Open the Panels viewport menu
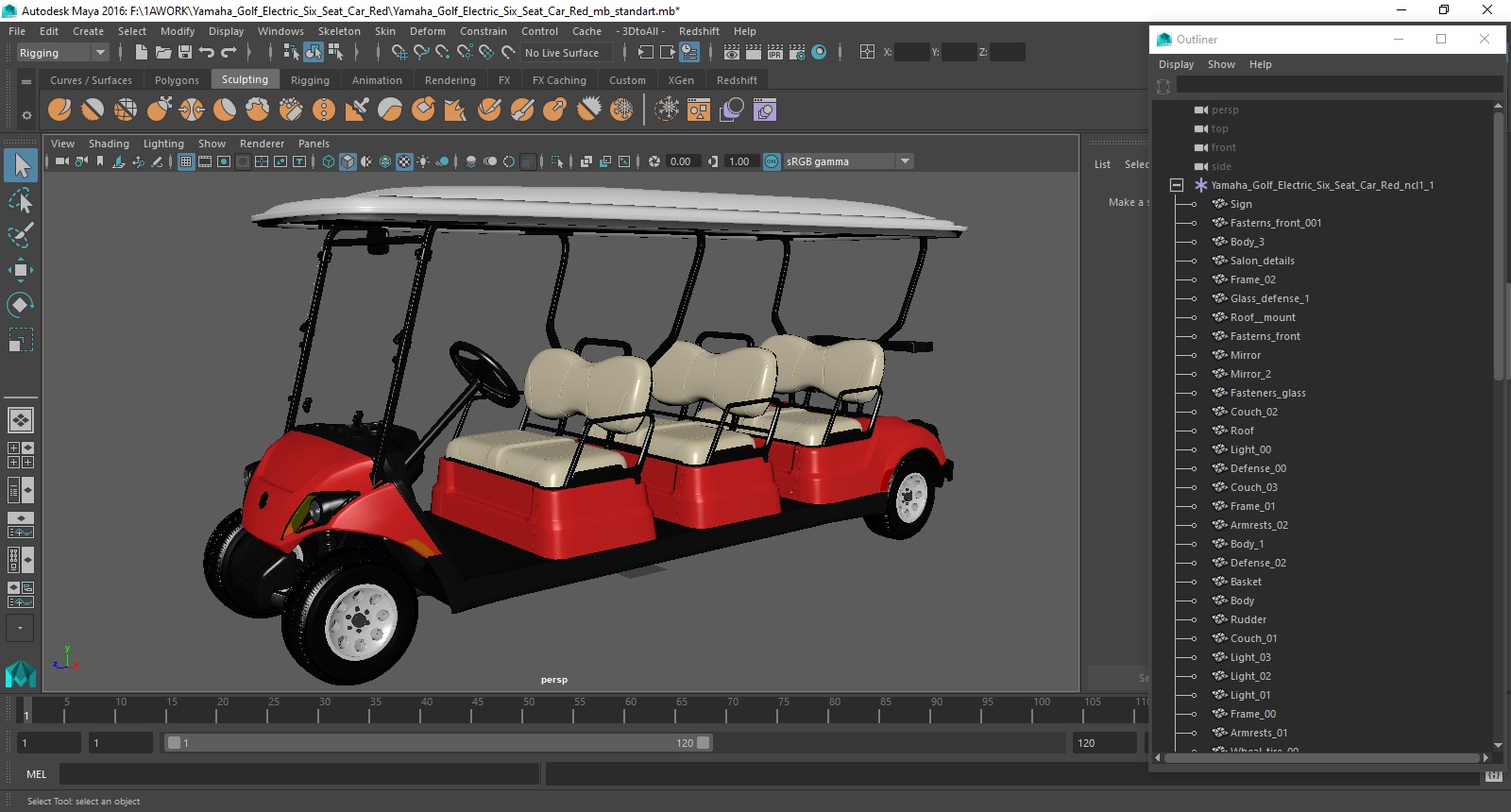The image size is (1511, 812). click(314, 144)
